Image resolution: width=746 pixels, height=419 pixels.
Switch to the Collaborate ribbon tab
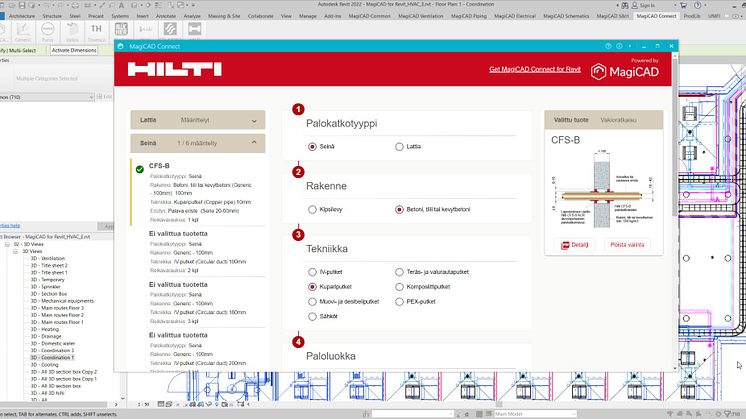tap(261, 16)
